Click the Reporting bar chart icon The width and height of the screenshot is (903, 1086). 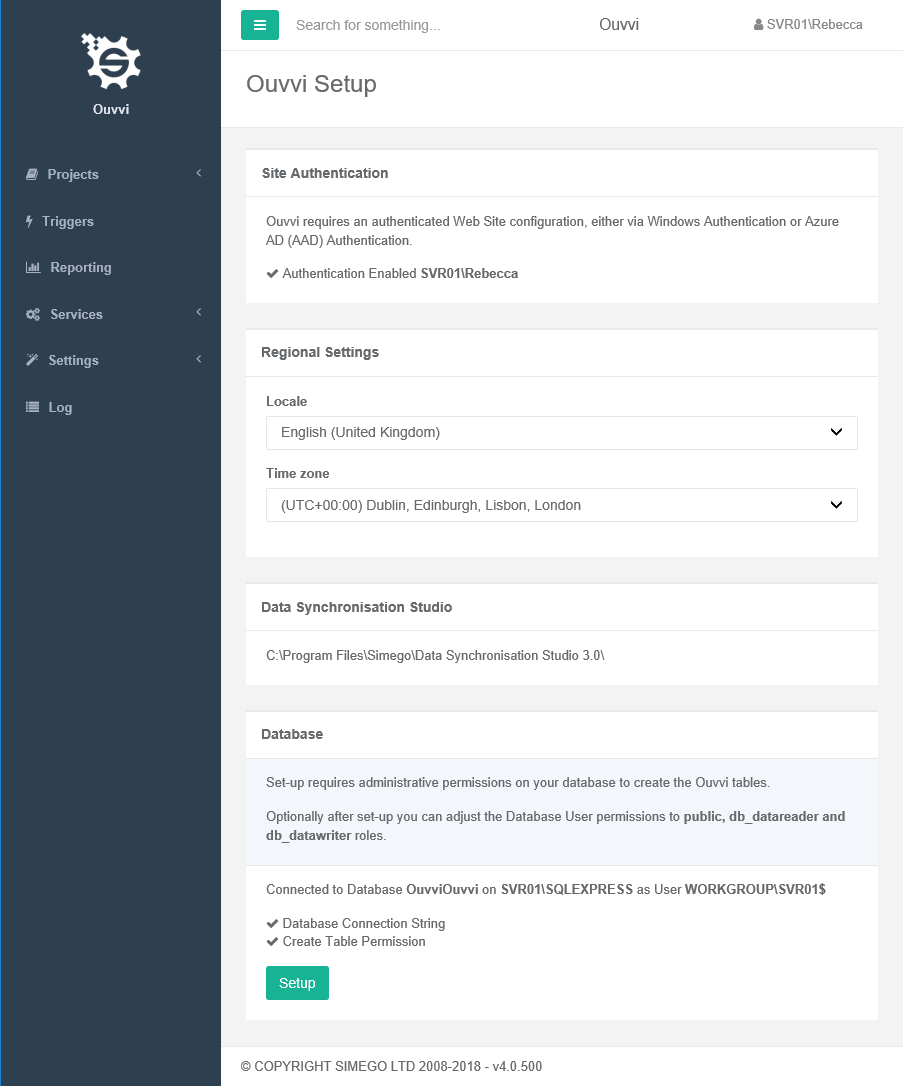[x=33, y=267]
